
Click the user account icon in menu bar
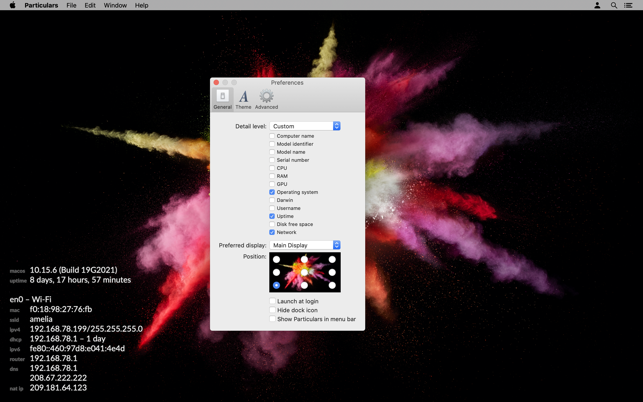point(597,5)
